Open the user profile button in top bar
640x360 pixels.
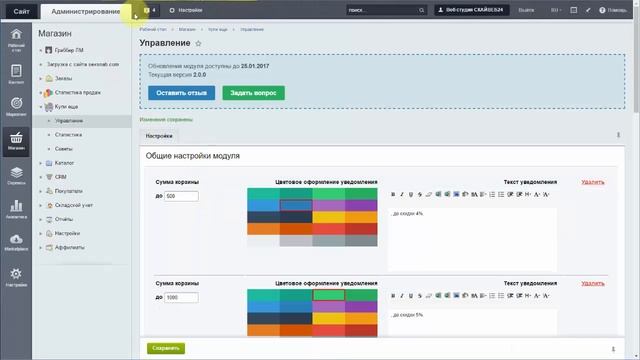471,10
